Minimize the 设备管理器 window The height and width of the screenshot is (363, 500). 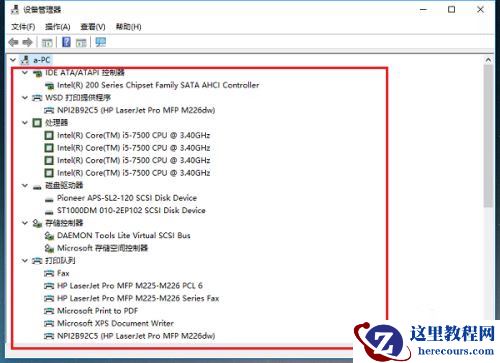tap(423, 10)
